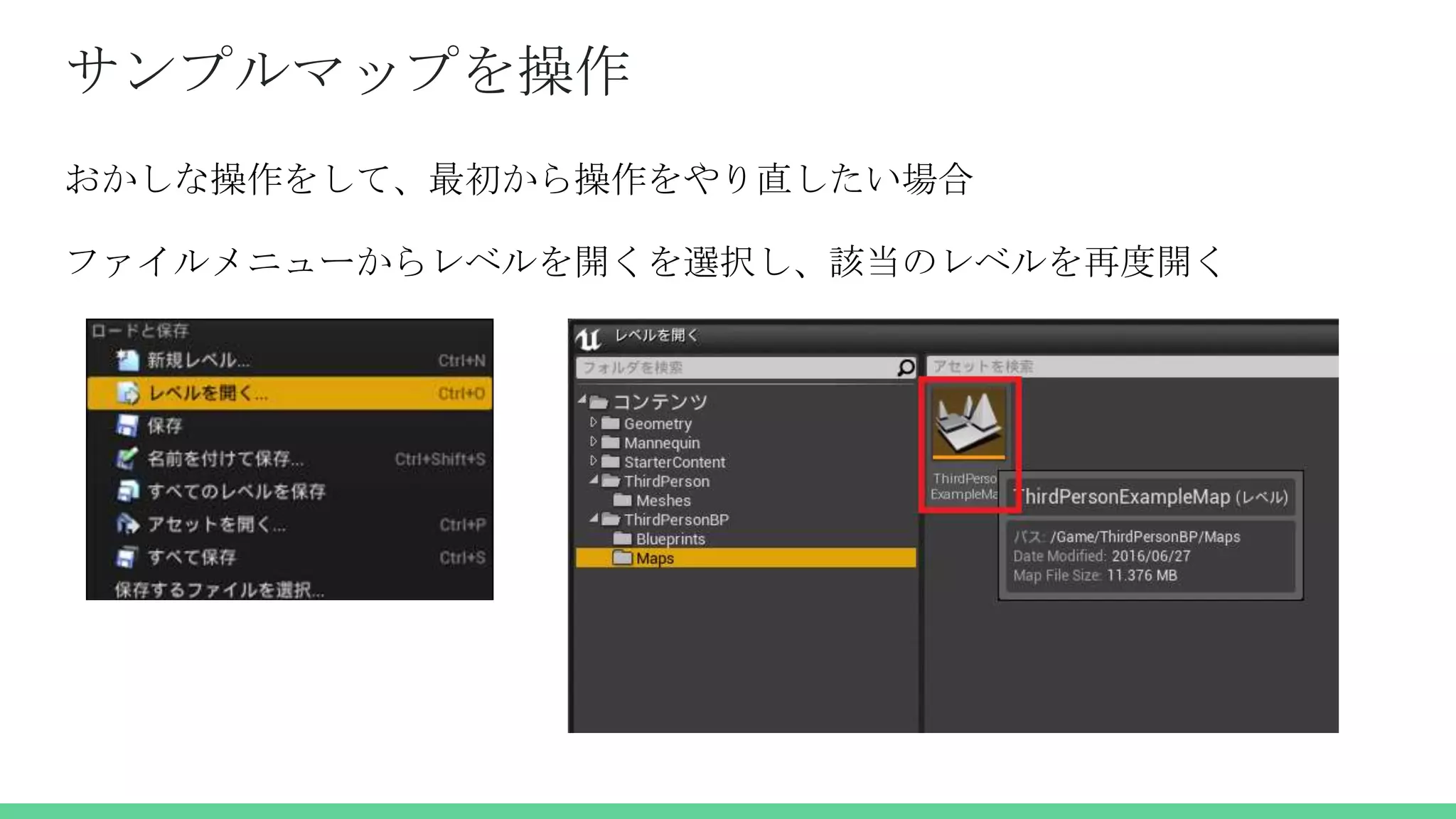
Task: Expand the StarterContent folder arrow
Action: (593, 461)
